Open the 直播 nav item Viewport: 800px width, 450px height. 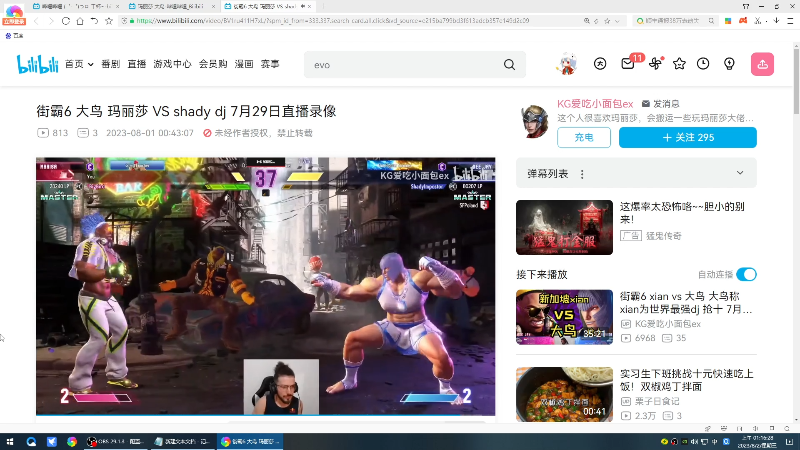[x=136, y=64]
